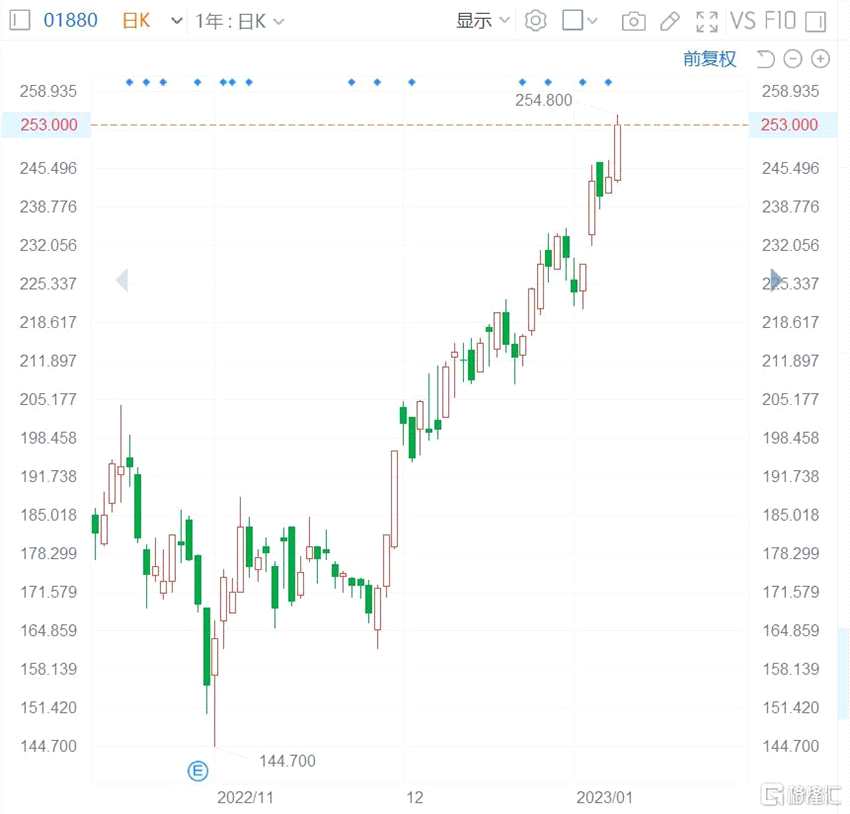This screenshot has width=850, height=814.
Task: Click the 前复权 adjustment link
Action: (710, 59)
